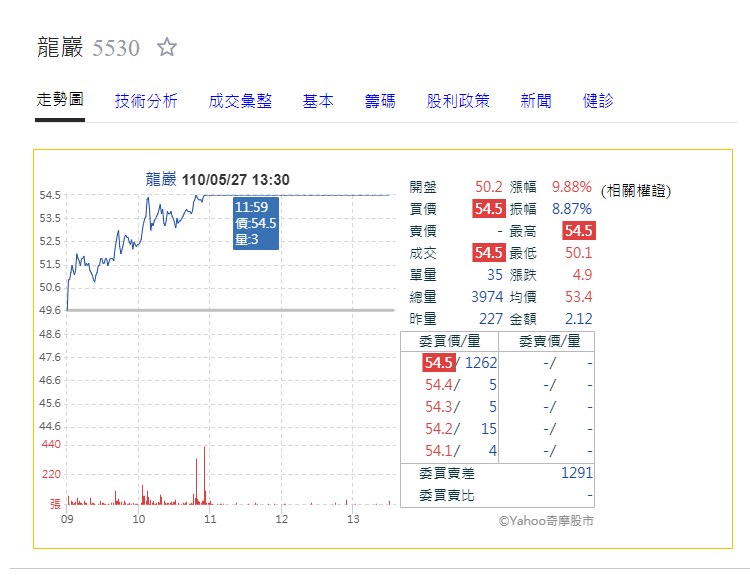View the 股利政策 tab

pyautogui.click(x=458, y=101)
